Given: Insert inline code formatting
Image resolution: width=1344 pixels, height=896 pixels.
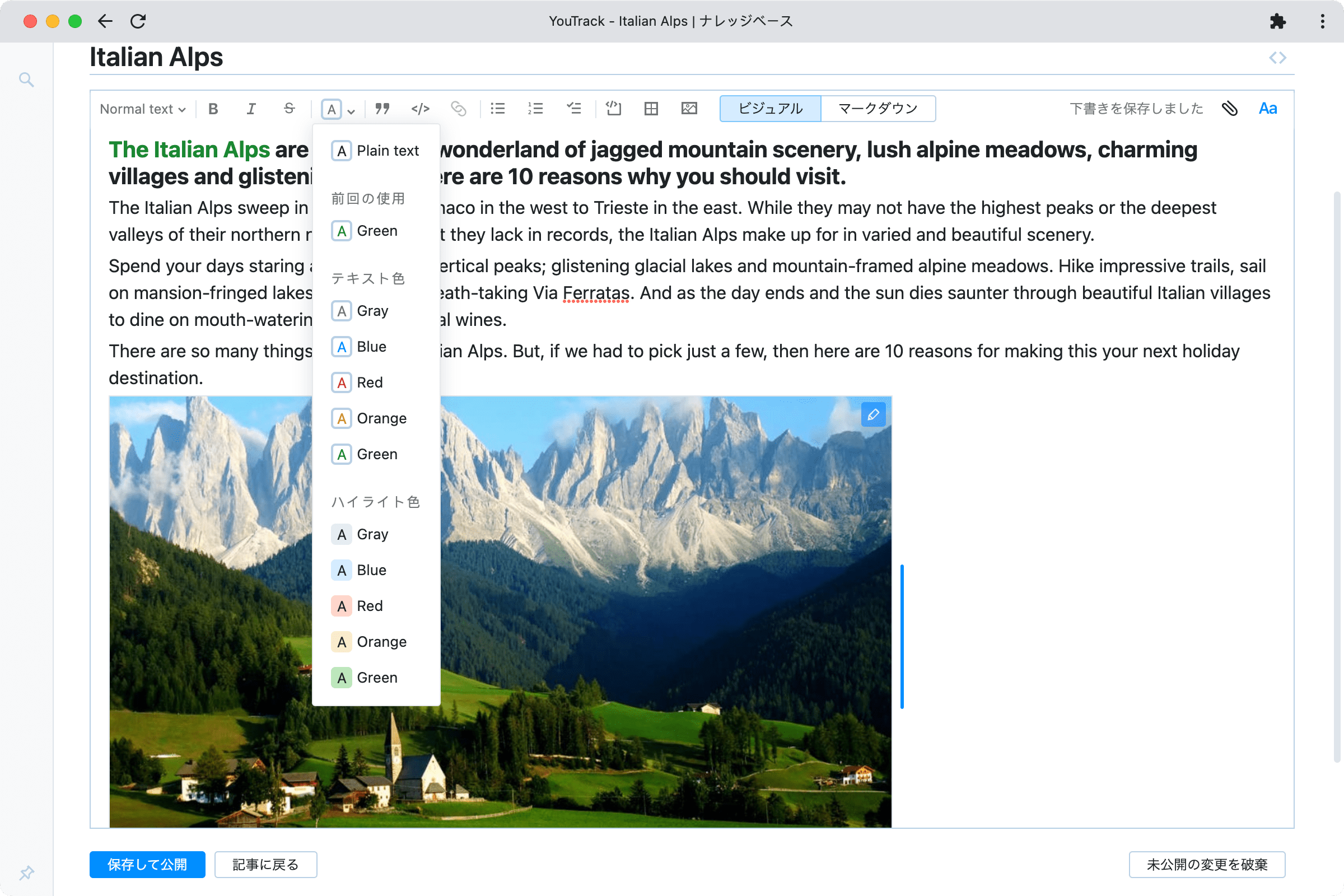Looking at the screenshot, I should tap(420, 109).
